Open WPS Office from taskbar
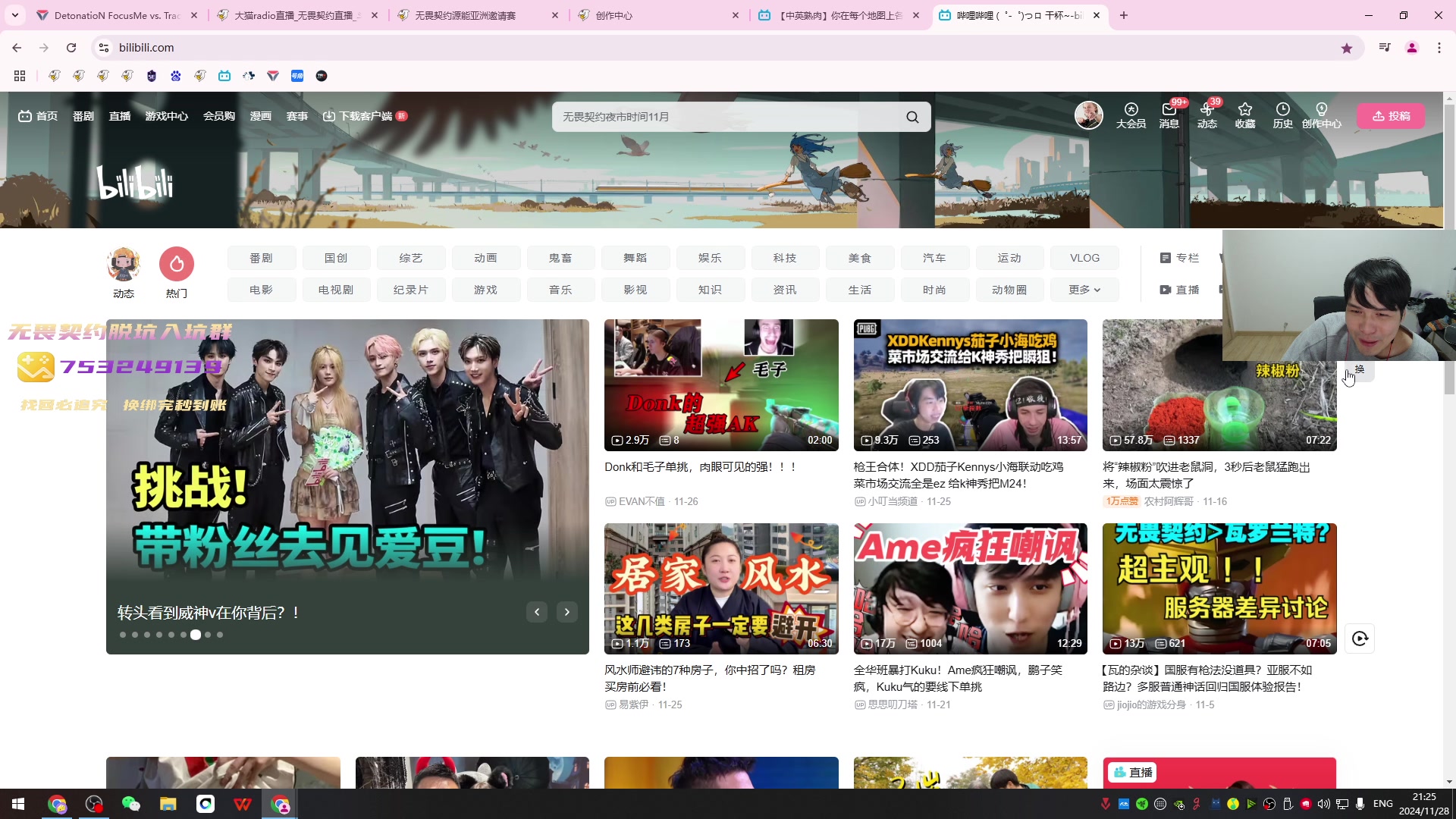The width and height of the screenshot is (1456, 819). (x=243, y=804)
